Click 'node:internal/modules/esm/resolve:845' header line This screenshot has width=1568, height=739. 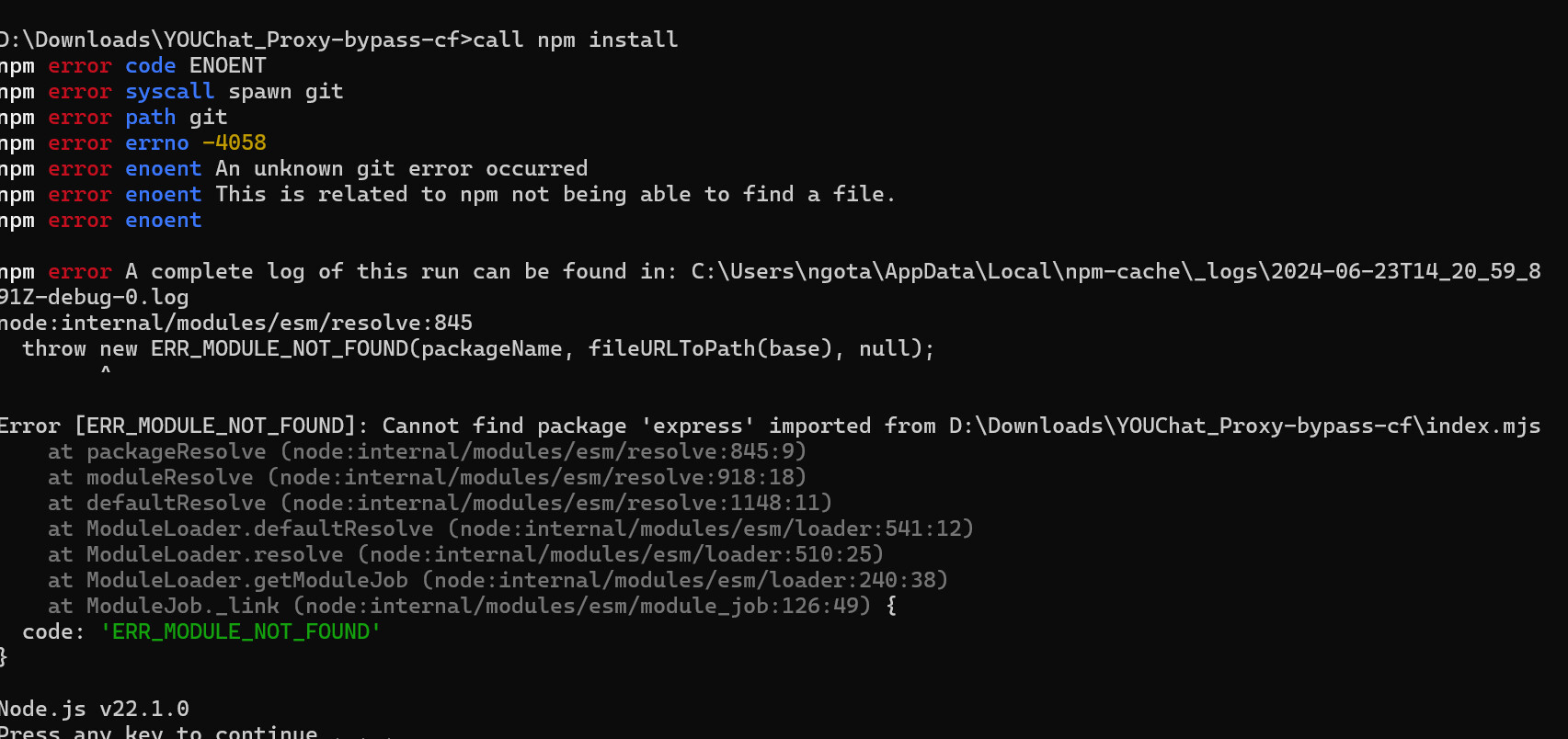click(235, 323)
